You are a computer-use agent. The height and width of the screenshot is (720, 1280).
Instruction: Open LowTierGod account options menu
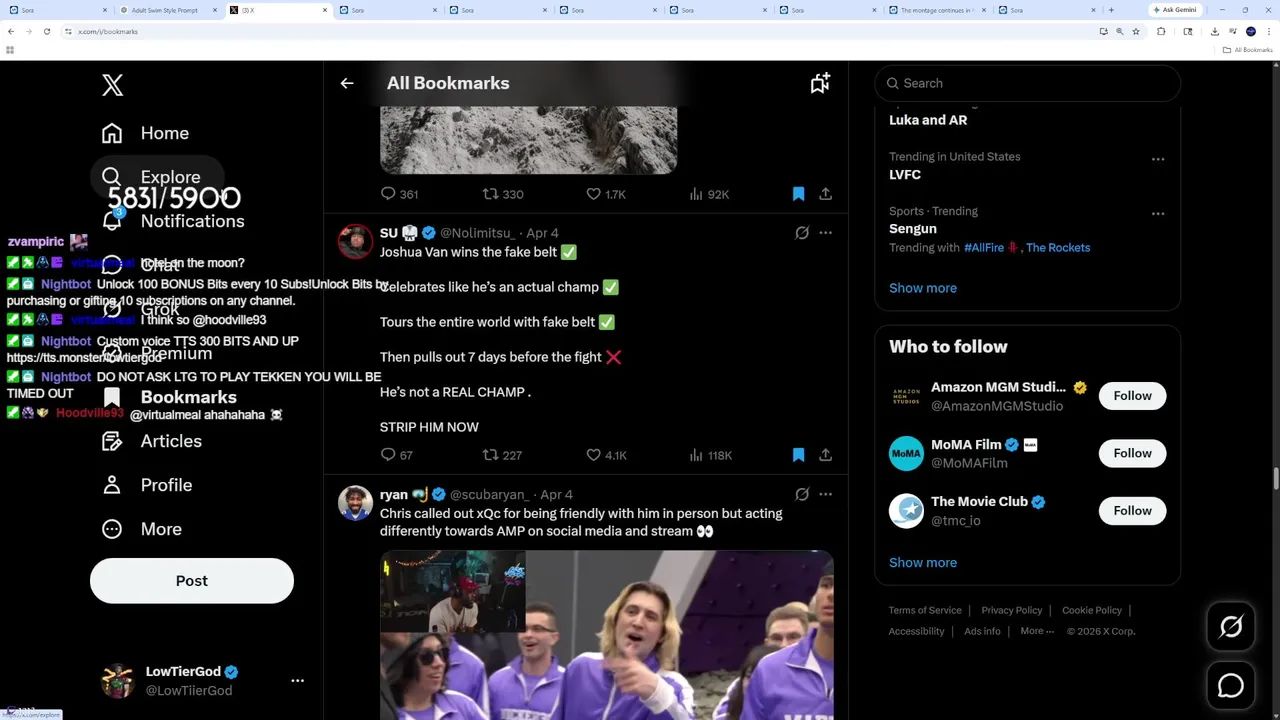(x=297, y=680)
